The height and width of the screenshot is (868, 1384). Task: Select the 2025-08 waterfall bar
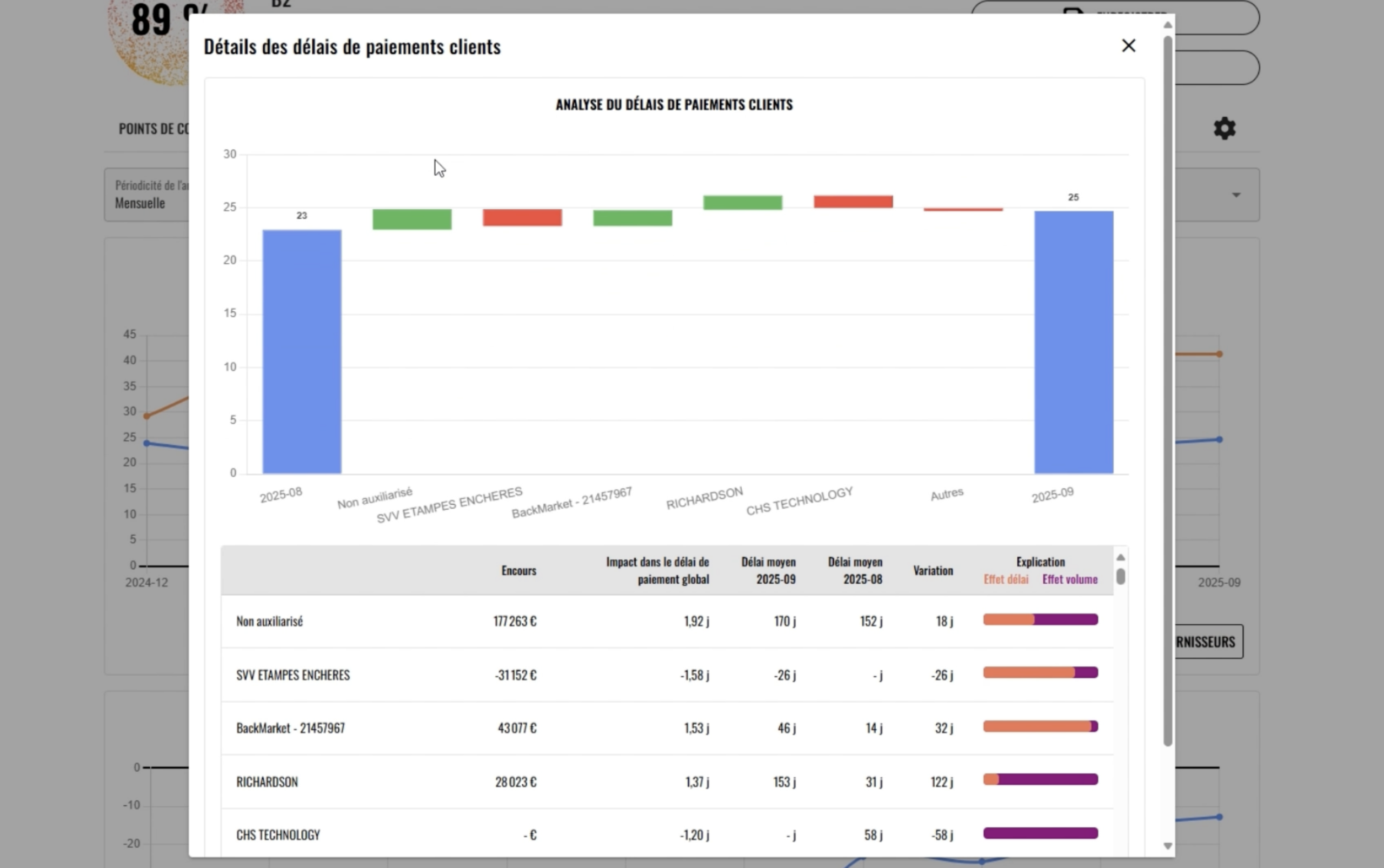(x=302, y=350)
